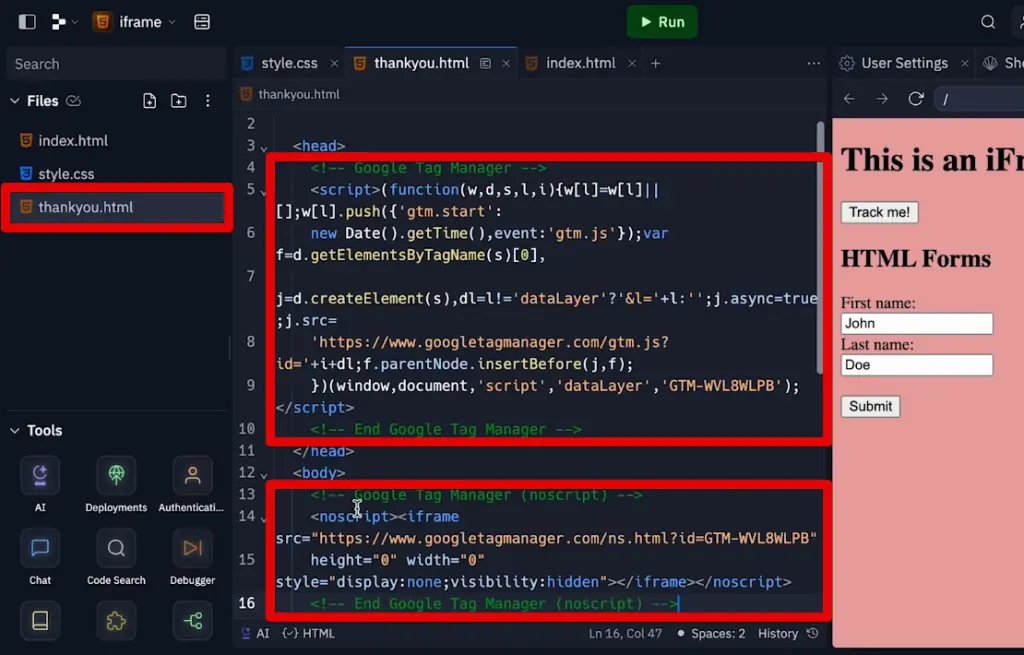
Task: Refresh the webview preview
Action: [915, 98]
